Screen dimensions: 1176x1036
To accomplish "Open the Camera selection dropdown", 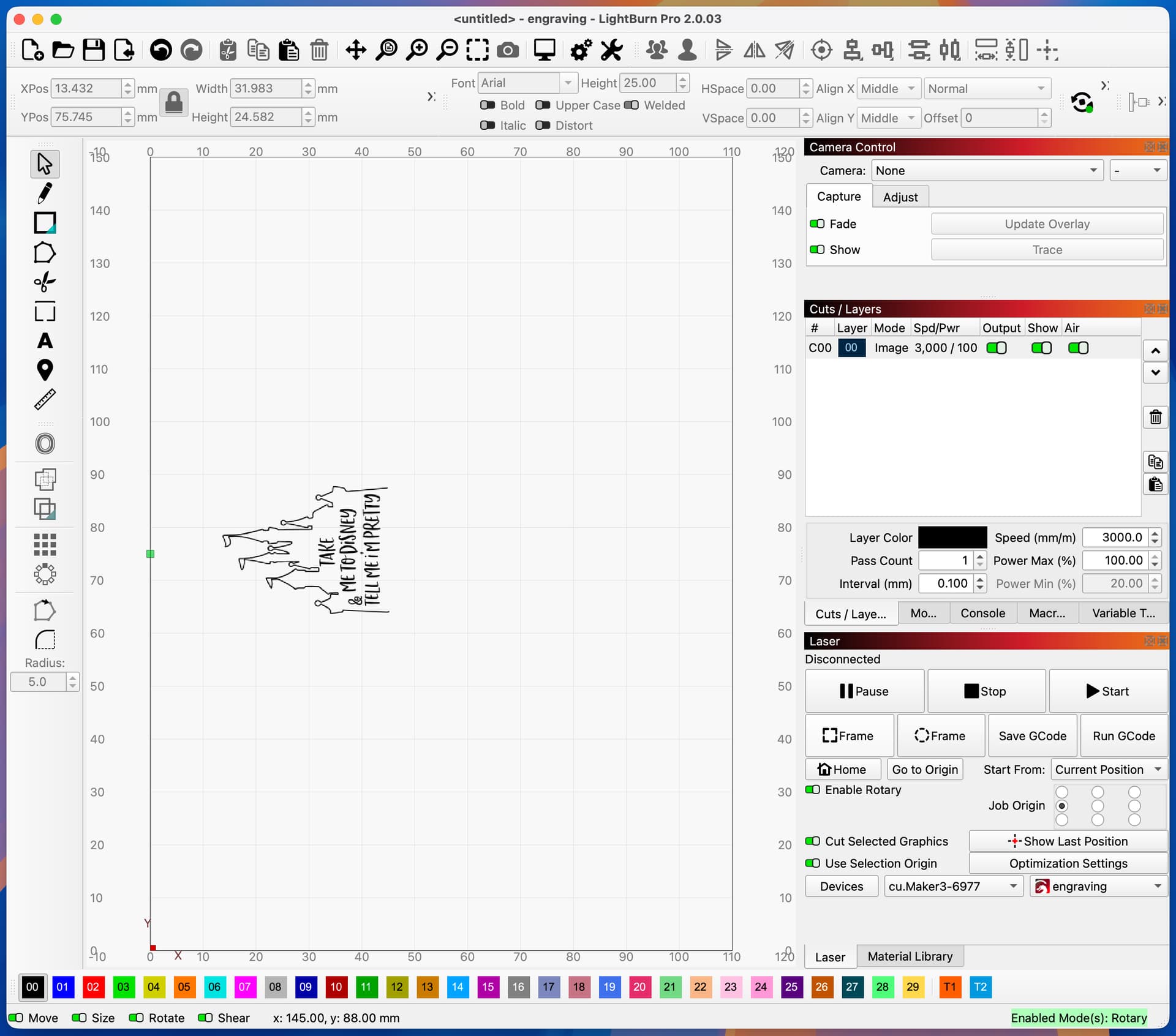I will (x=987, y=171).
